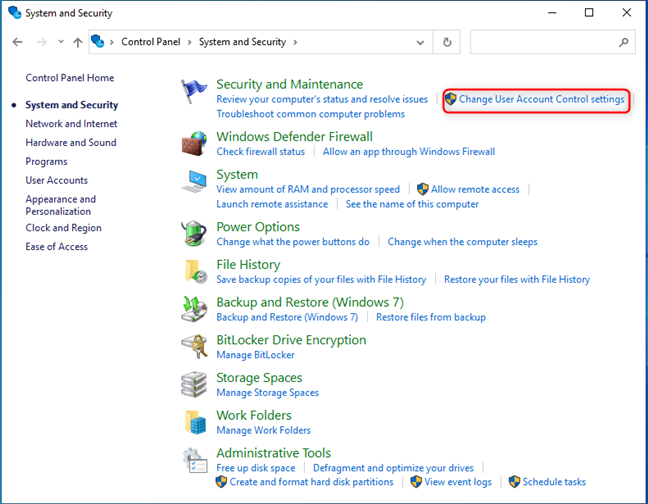Image resolution: width=648 pixels, height=504 pixels.
Task: Open Security and Maintenance heading
Action: click(x=289, y=84)
